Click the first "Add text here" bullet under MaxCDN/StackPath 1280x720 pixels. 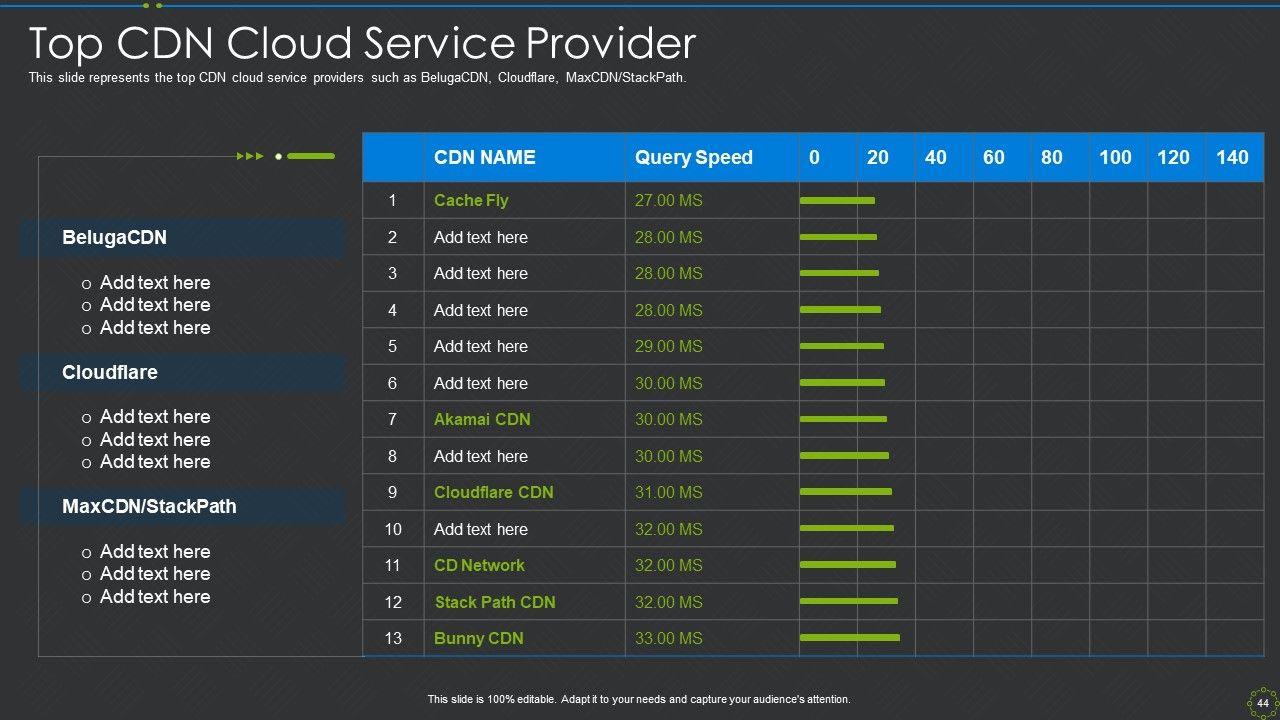(x=155, y=552)
